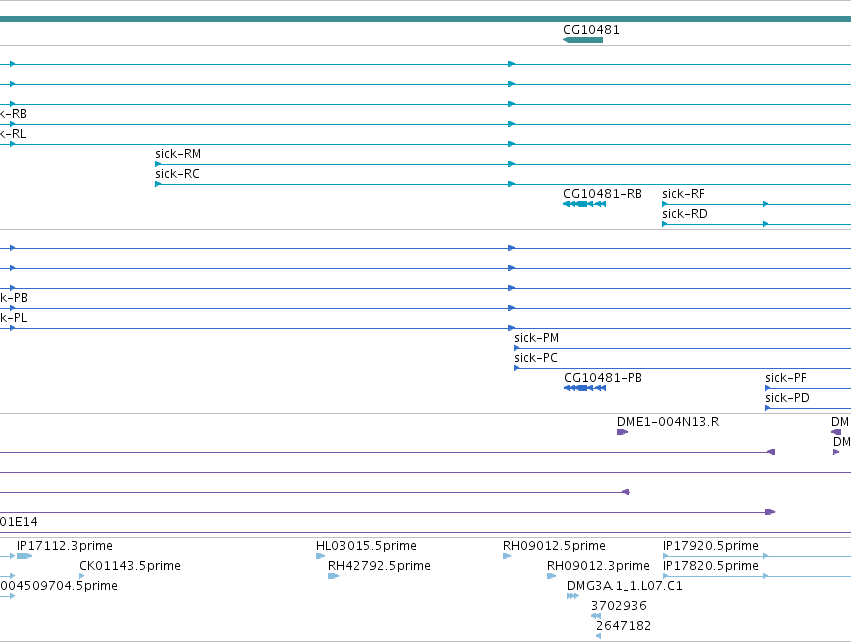Select the IP17820.5prime EST label
The image size is (851, 642).
(x=711, y=566)
